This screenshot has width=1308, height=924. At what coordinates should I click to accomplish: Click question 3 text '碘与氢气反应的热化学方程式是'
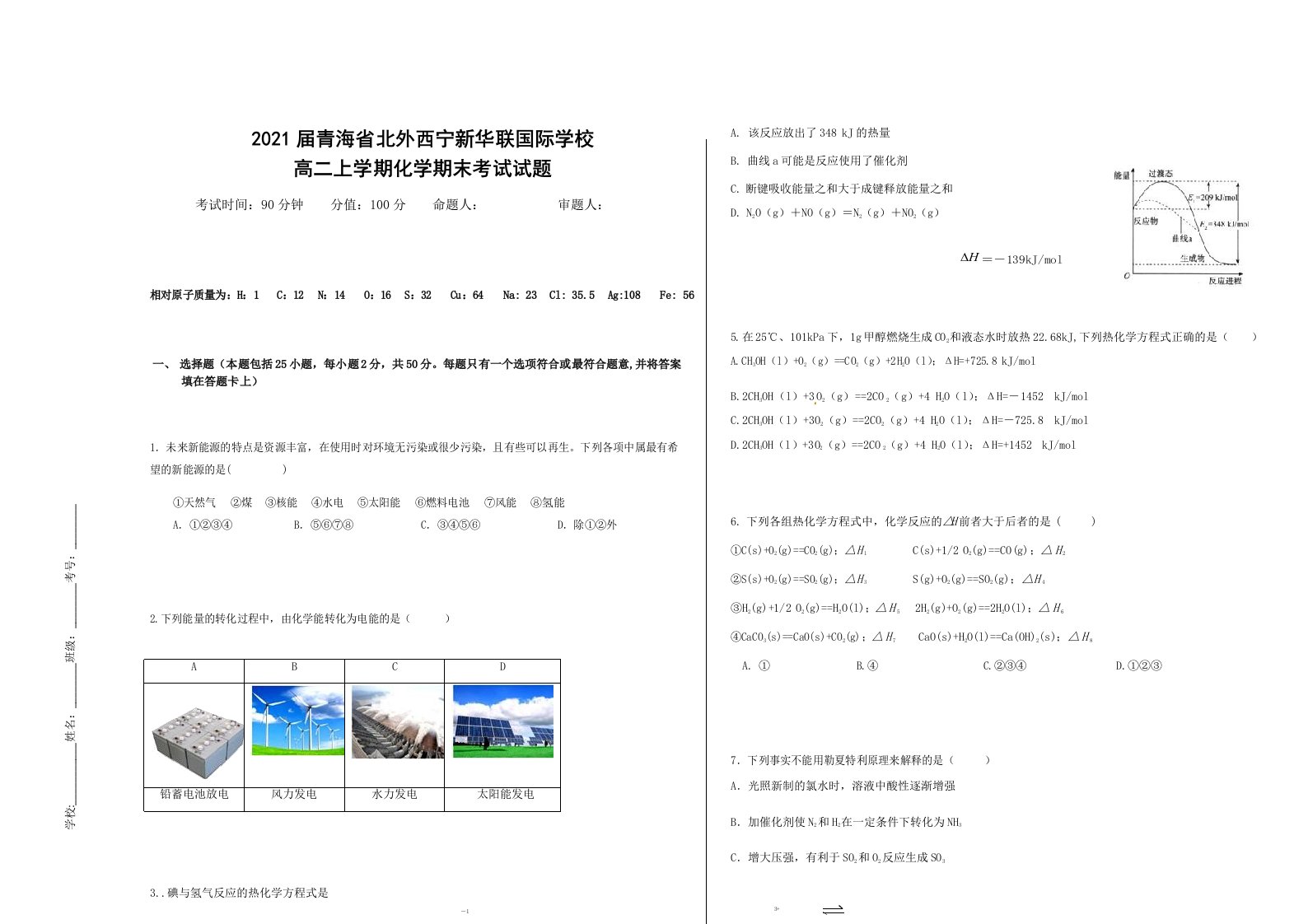tap(239, 893)
